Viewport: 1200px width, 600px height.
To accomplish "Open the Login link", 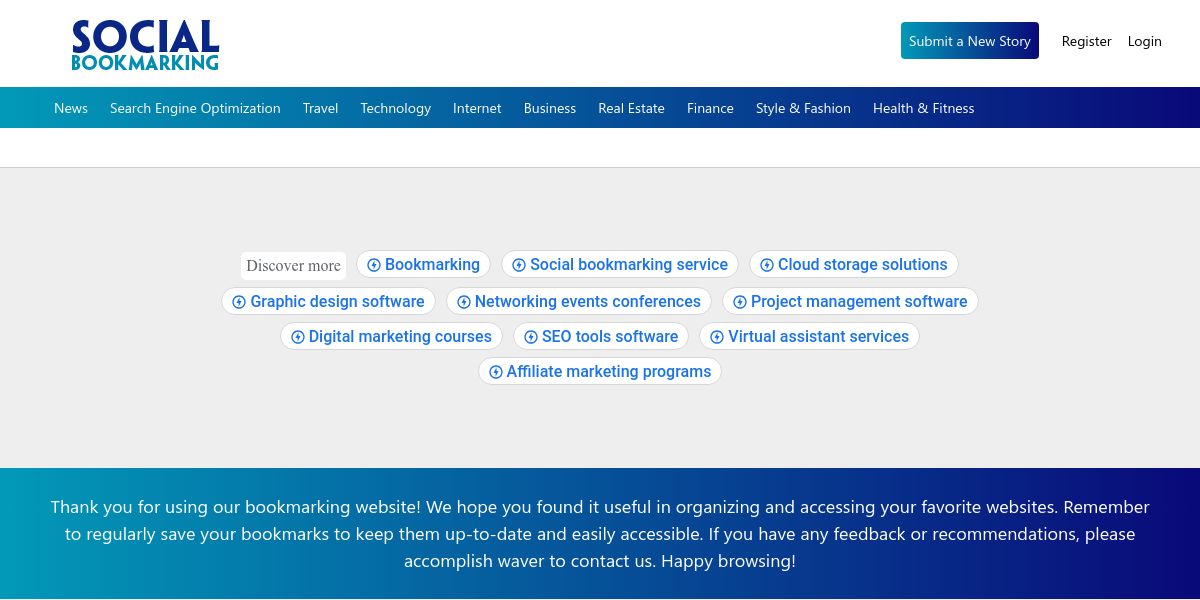I will tap(1145, 41).
